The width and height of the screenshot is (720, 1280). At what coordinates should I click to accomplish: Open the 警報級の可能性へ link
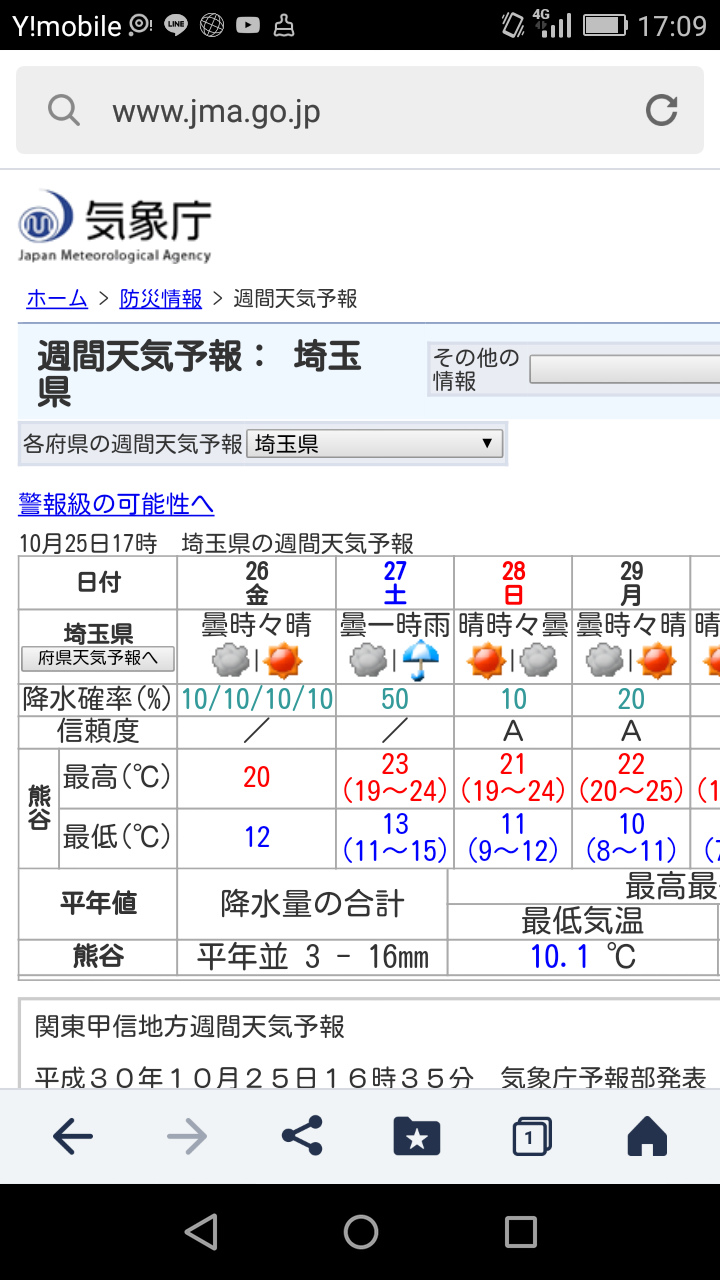pyautogui.click(x=116, y=503)
